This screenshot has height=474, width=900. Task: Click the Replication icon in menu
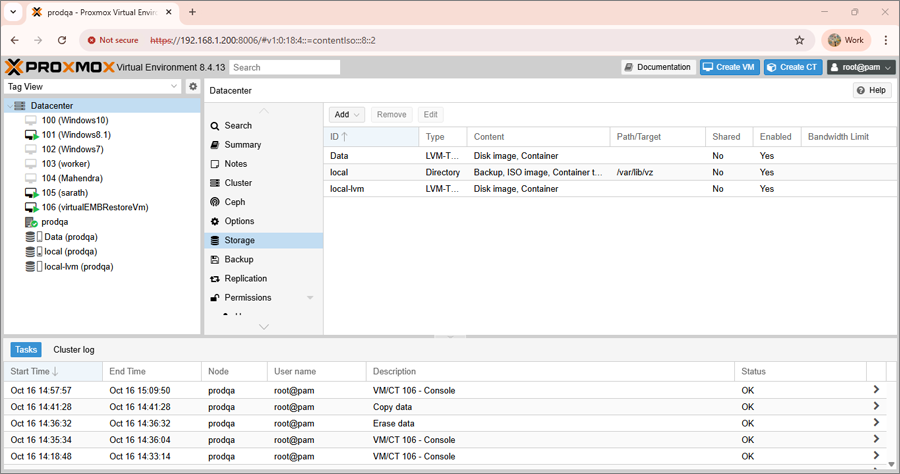(x=215, y=279)
